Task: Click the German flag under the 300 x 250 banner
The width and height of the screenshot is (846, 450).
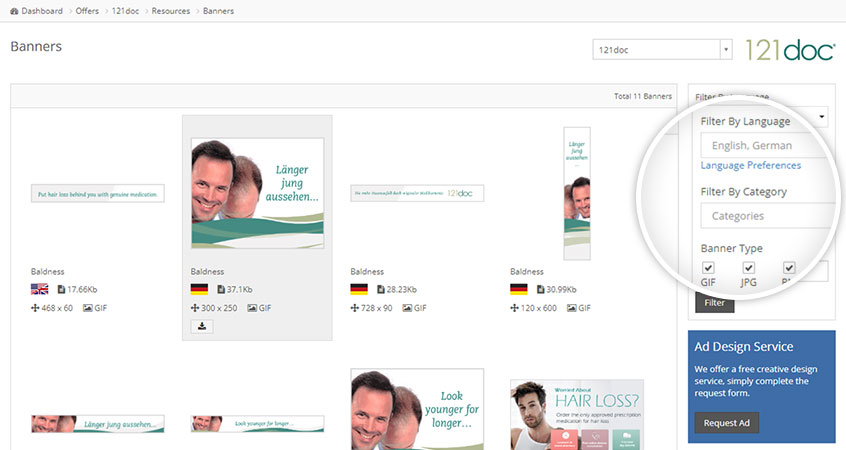Action: point(199,290)
